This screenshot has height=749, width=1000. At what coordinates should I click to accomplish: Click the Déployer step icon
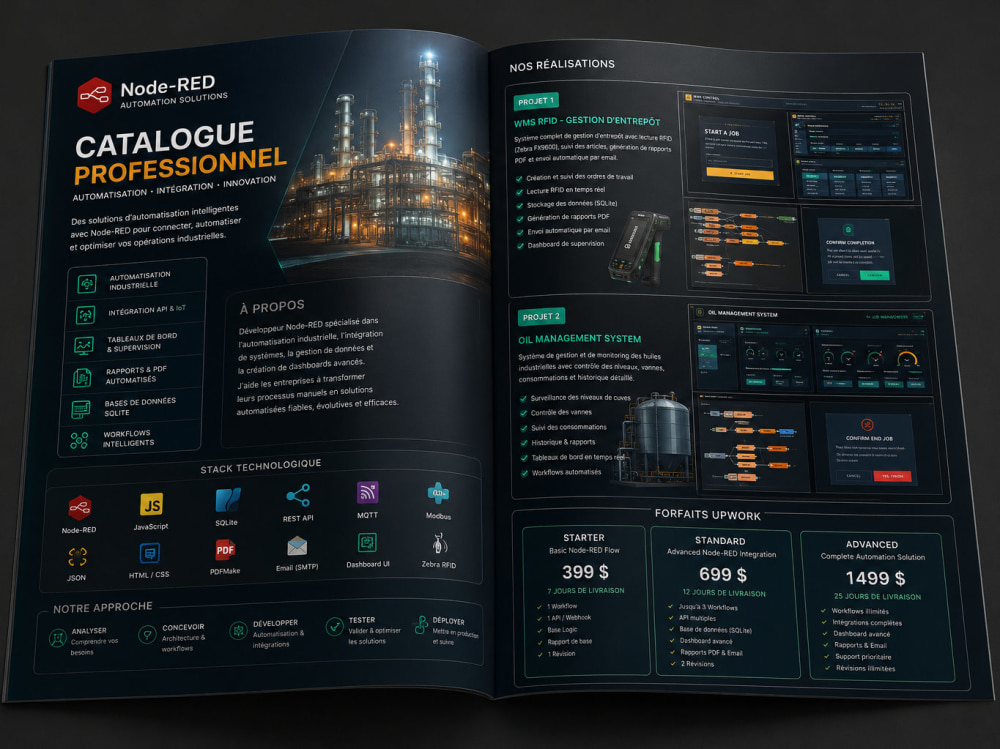(420, 625)
